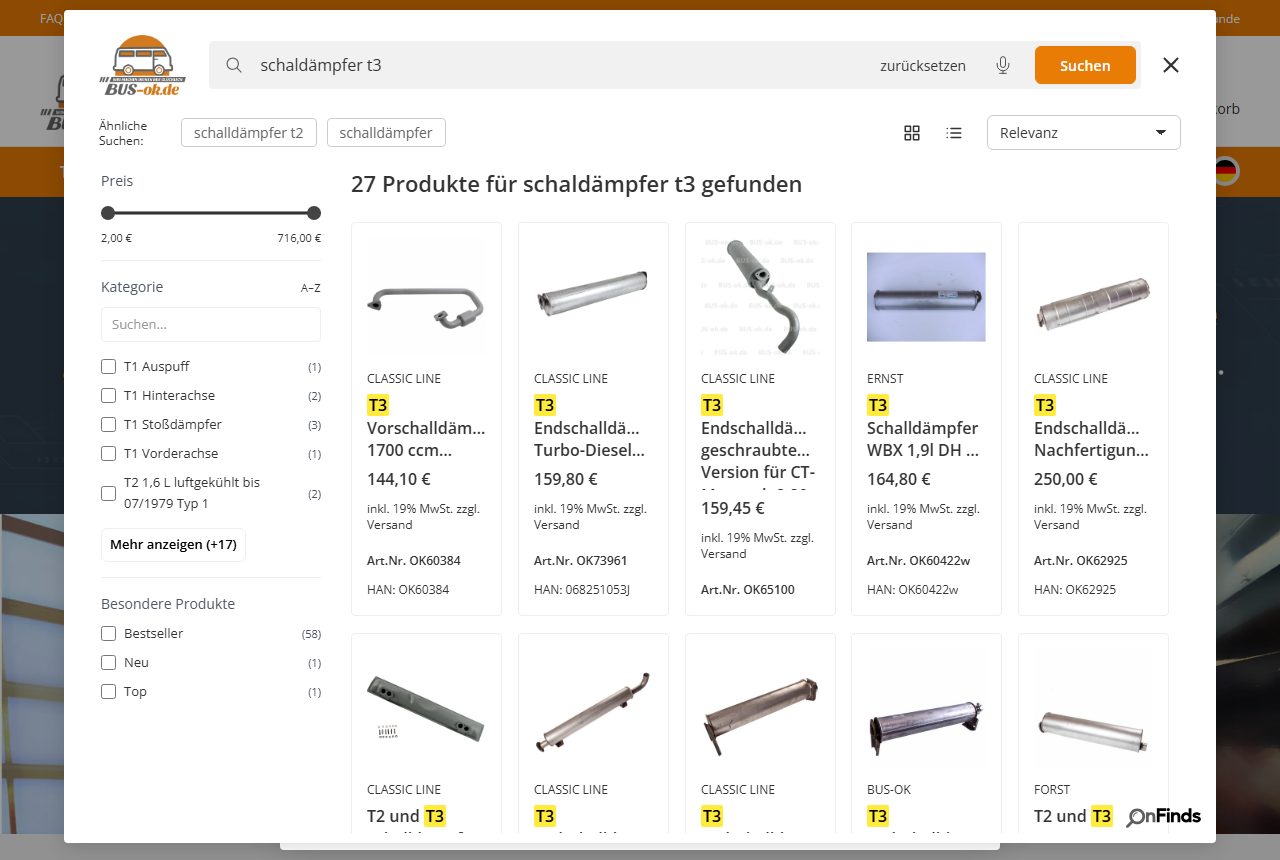Open the BUS-OK brand muffler image
Viewport: 1280px width, 860px height.
[x=926, y=708]
